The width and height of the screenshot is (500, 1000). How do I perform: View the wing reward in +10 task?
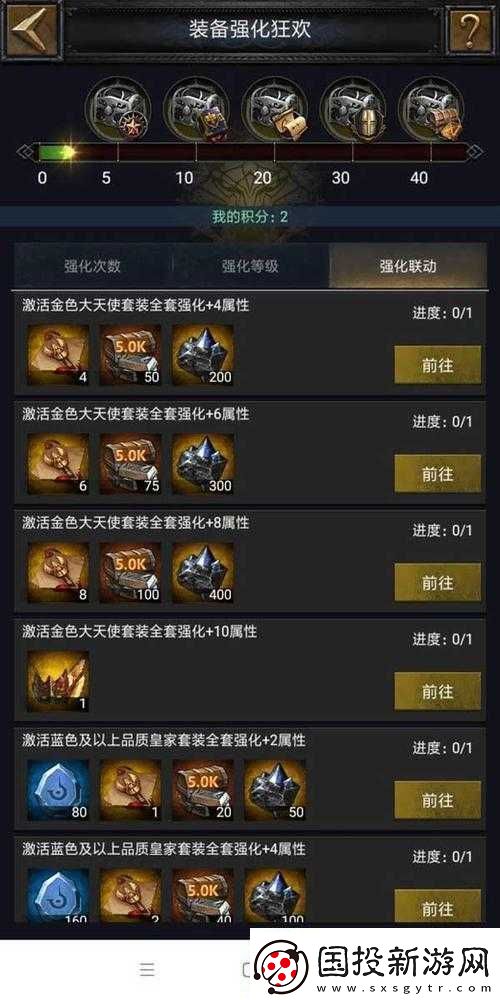(x=58, y=682)
